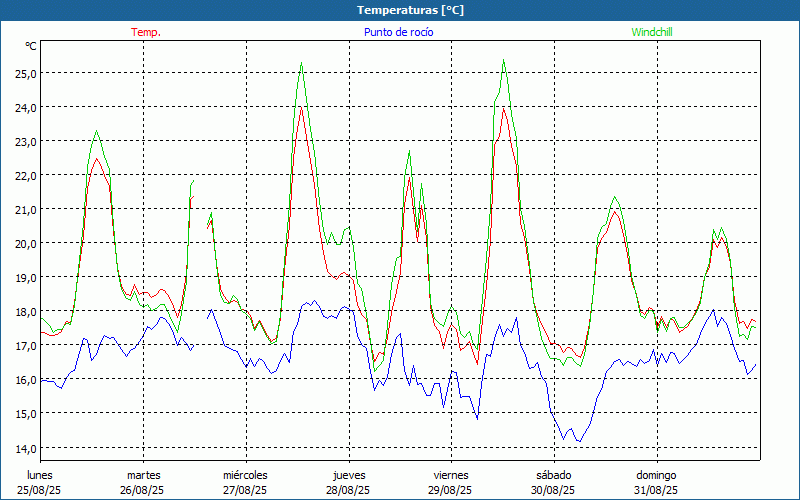Screen dimensions: 800x500
Task: Click the 20,0 value on the y-axis
Action: (x=25, y=244)
